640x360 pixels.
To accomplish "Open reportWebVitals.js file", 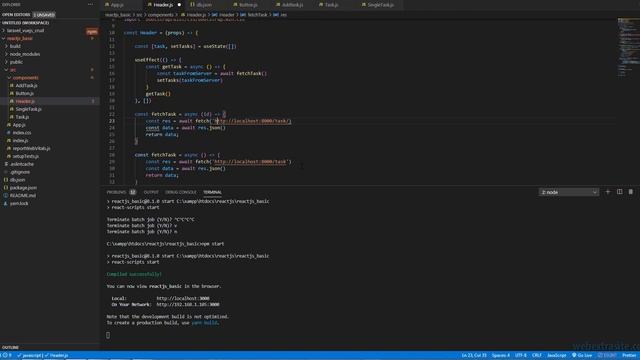I will pyautogui.click(x=31, y=149).
